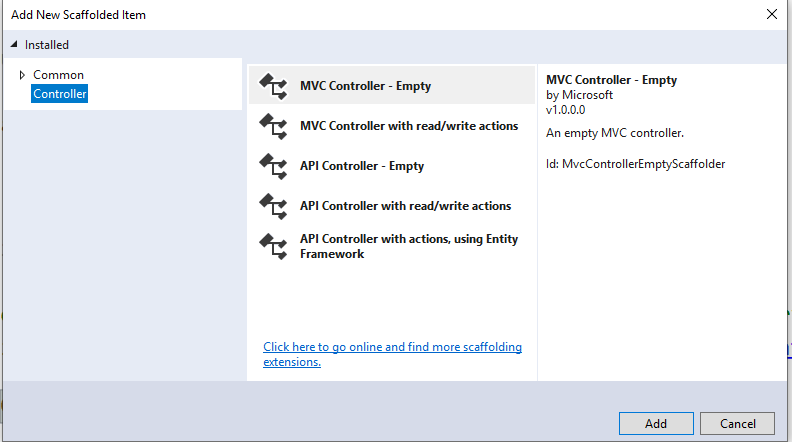Select the Controller category

tap(60, 94)
